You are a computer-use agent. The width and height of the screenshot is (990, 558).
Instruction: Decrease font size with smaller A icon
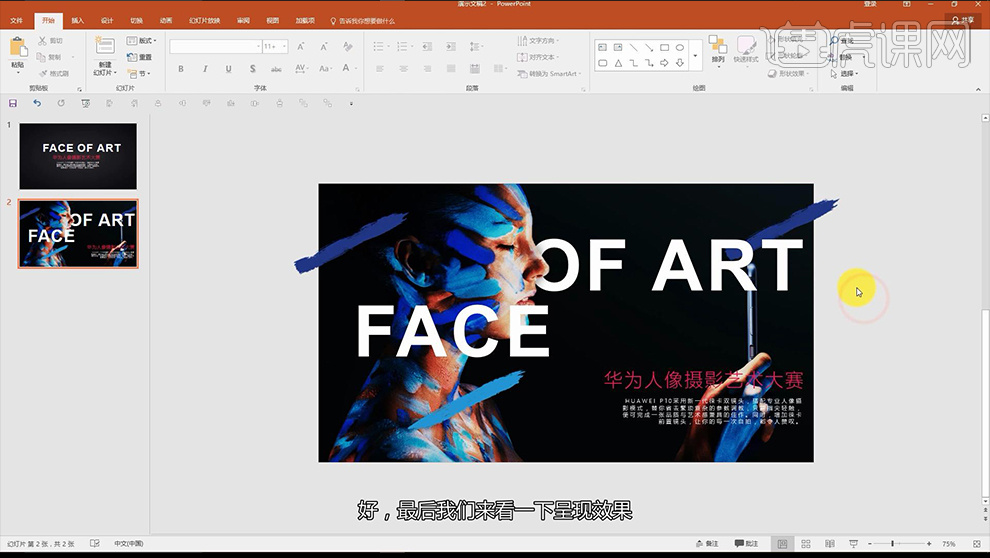pyautogui.click(x=323, y=46)
